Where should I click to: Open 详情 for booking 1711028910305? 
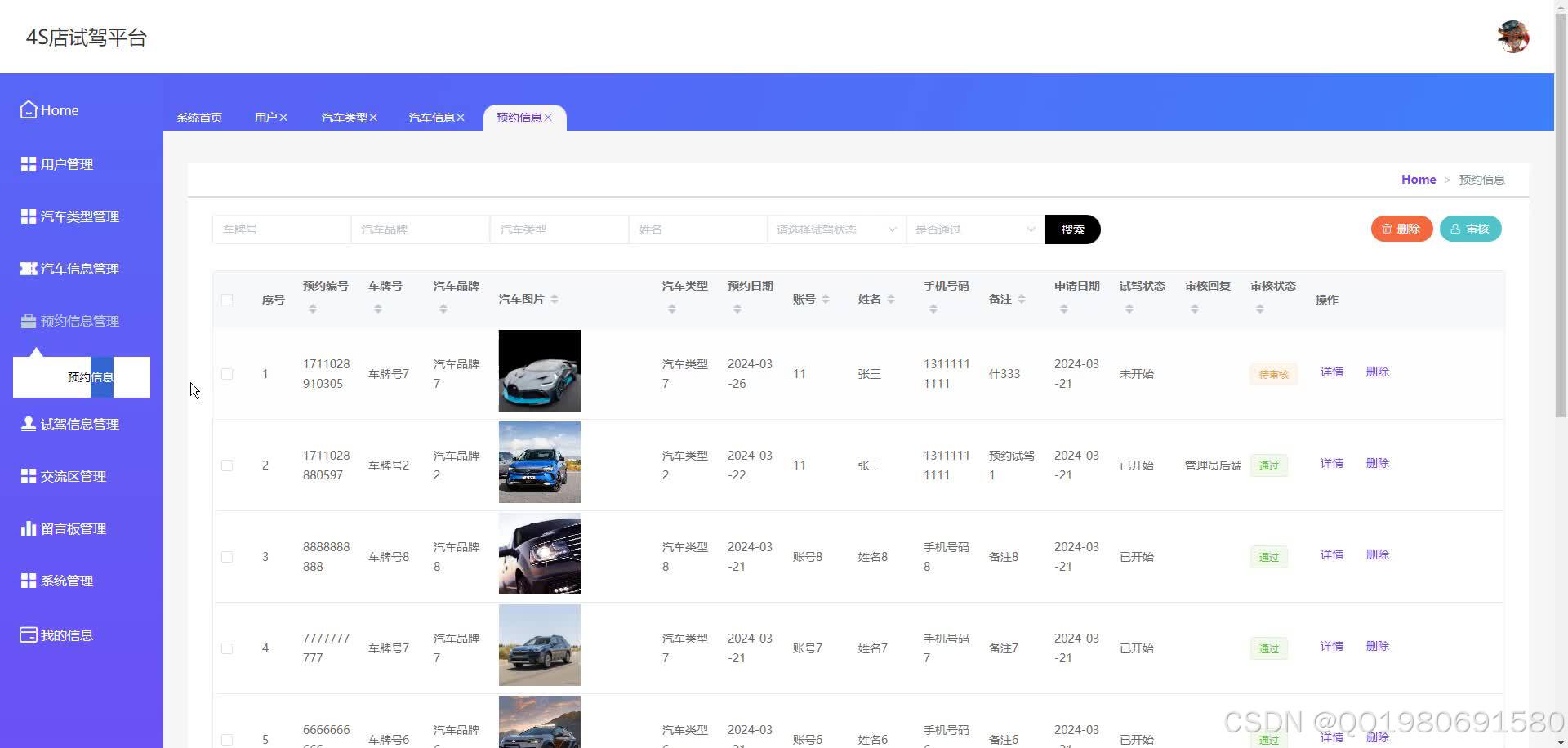point(1331,372)
